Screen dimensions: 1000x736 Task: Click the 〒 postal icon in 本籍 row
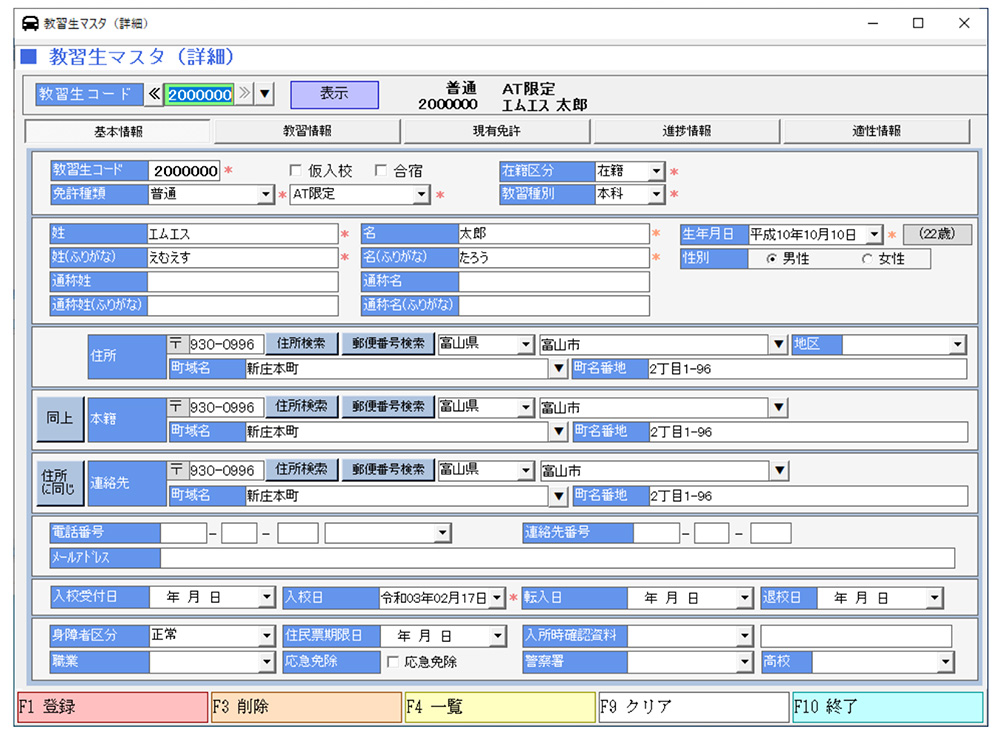tap(177, 407)
